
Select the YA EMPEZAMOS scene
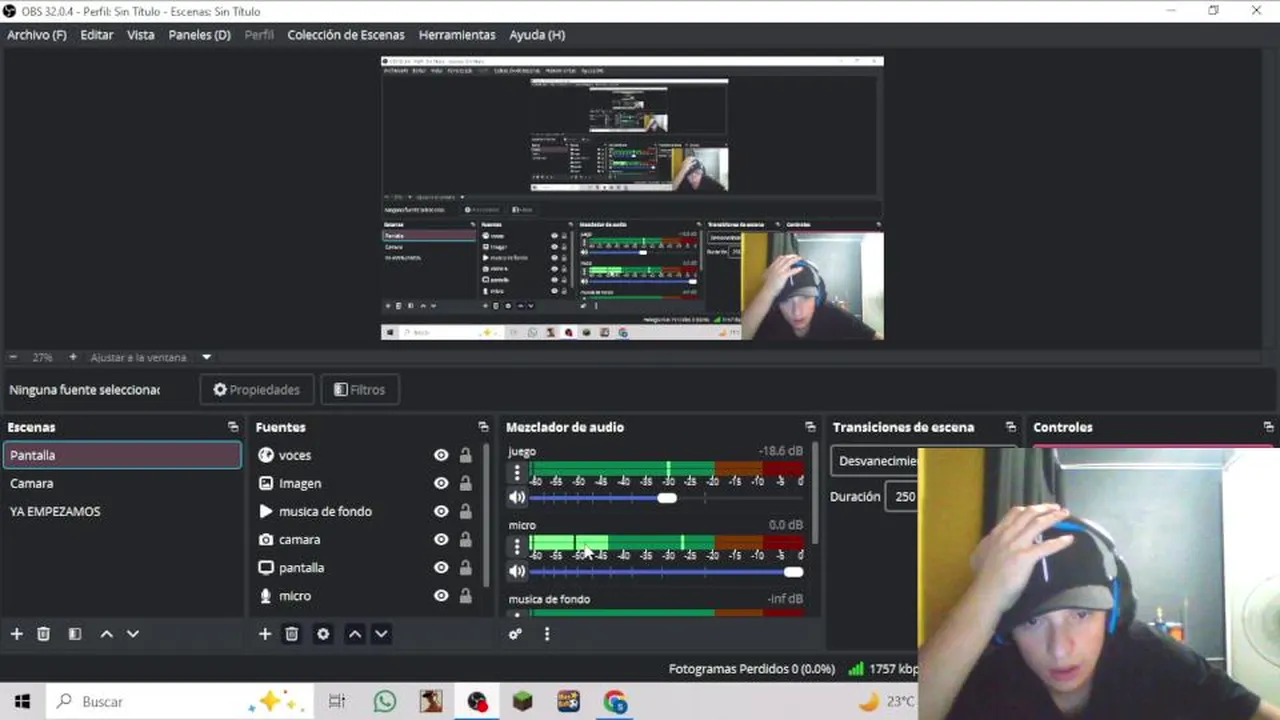pyautogui.click(x=122, y=511)
